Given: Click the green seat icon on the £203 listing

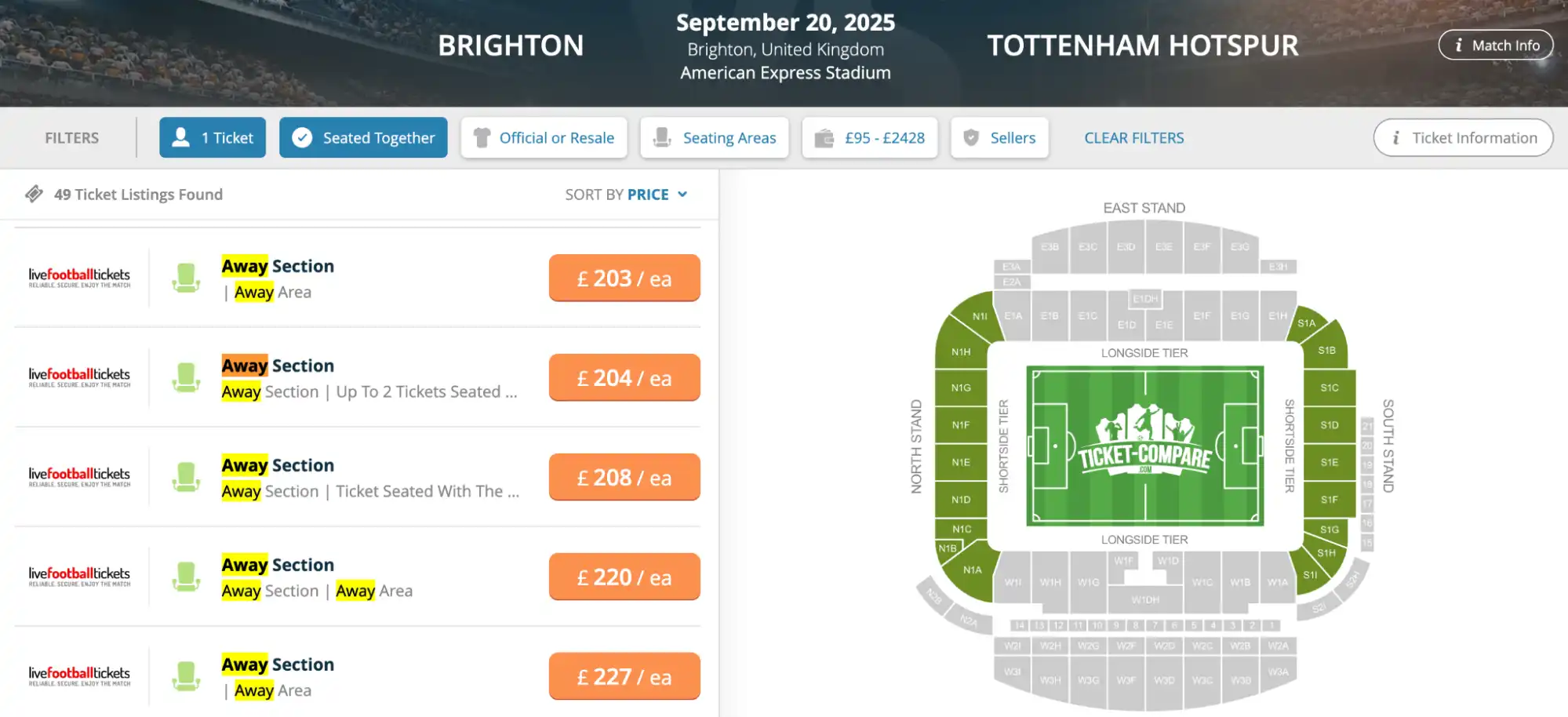Looking at the screenshot, I should [186, 278].
